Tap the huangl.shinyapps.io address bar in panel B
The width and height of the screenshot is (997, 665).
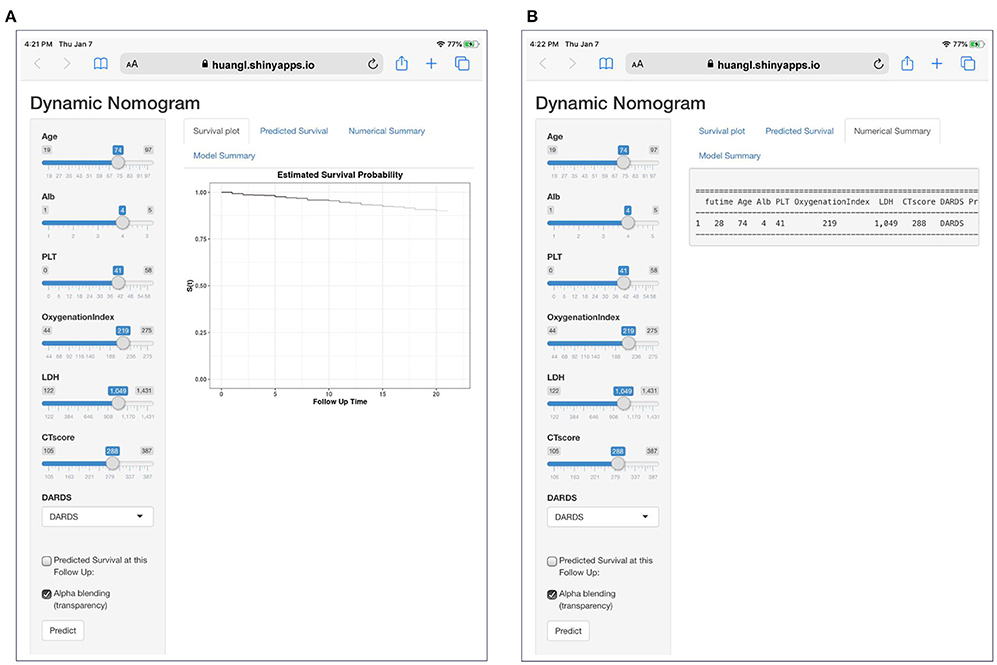[x=757, y=64]
